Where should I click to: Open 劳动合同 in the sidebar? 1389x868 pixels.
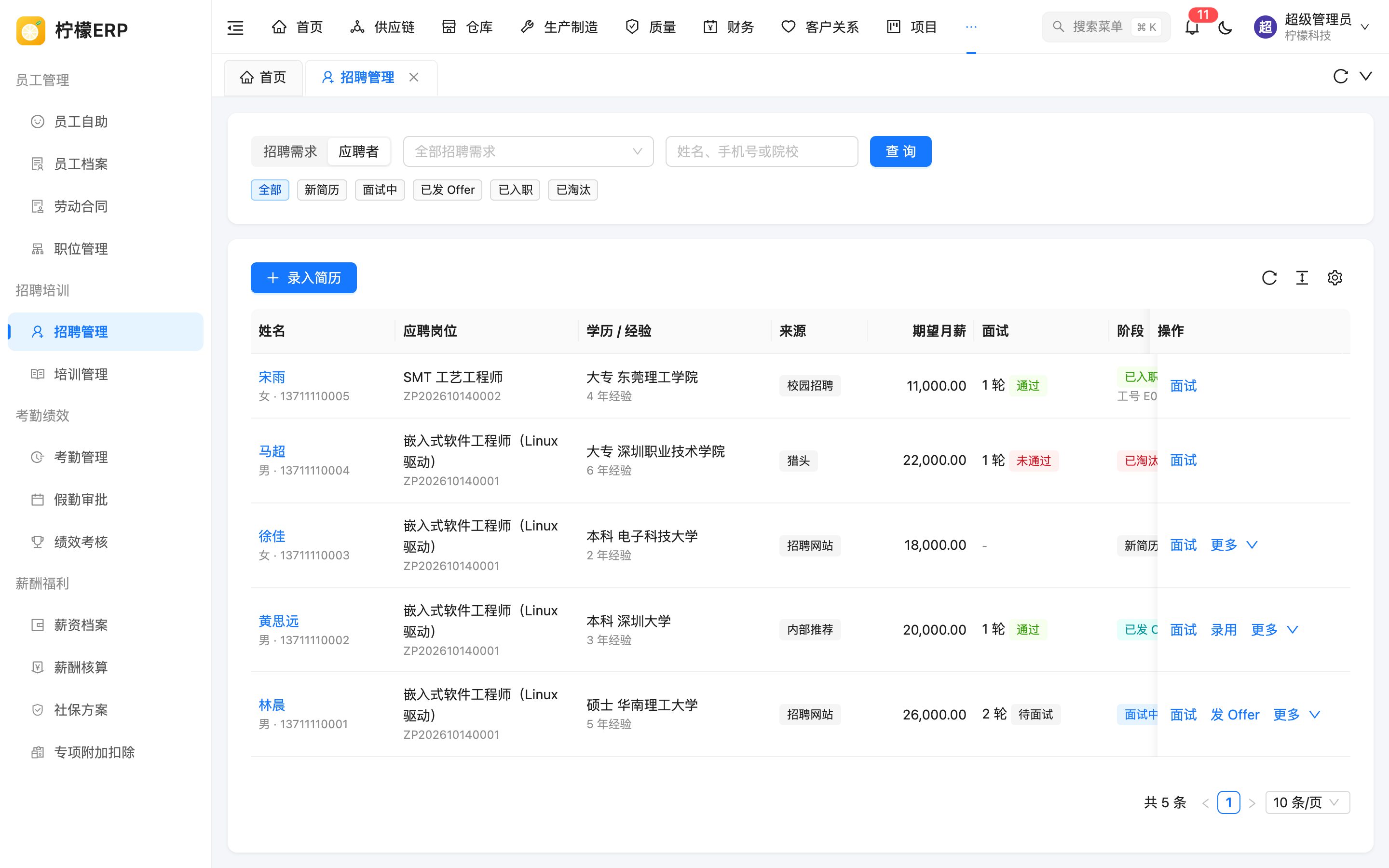tap(106, 207)
